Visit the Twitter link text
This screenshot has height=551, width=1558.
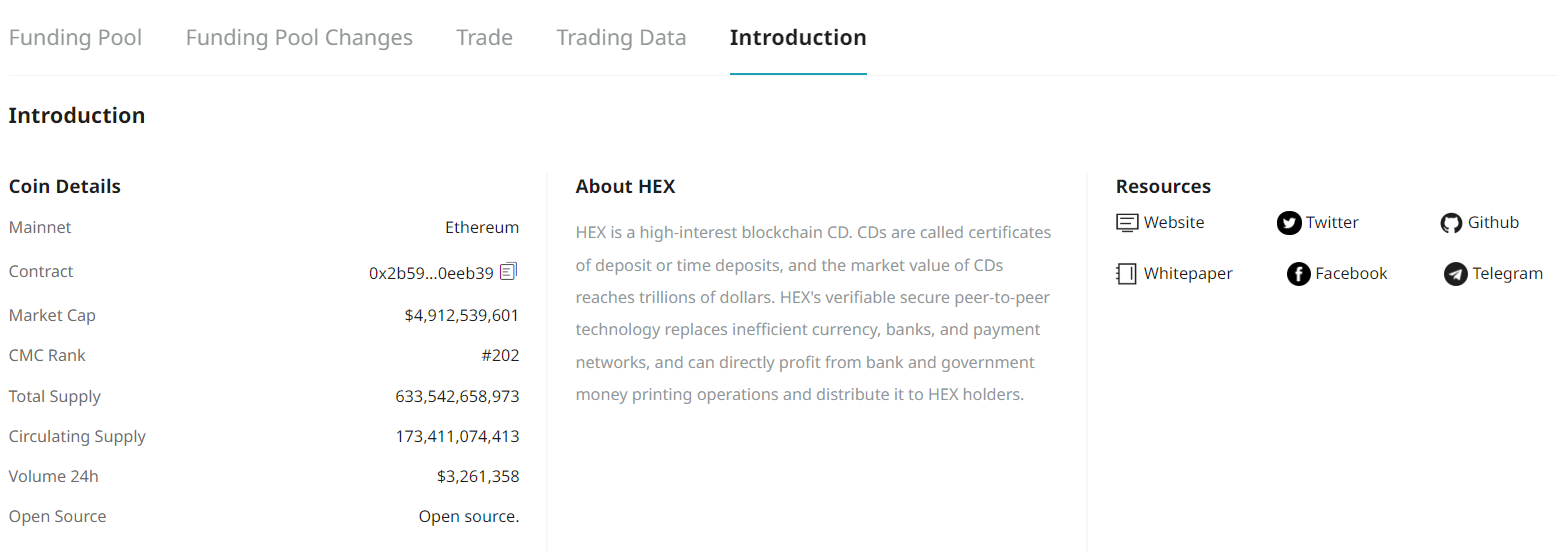coord(1332,223)
